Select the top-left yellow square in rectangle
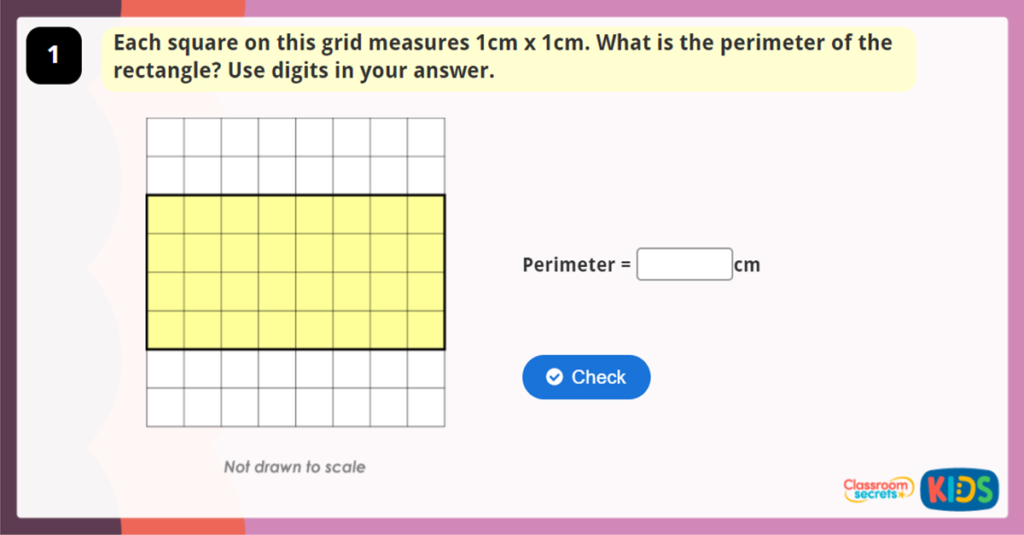Screen dimensions: 1024x535 click(165, 214)
